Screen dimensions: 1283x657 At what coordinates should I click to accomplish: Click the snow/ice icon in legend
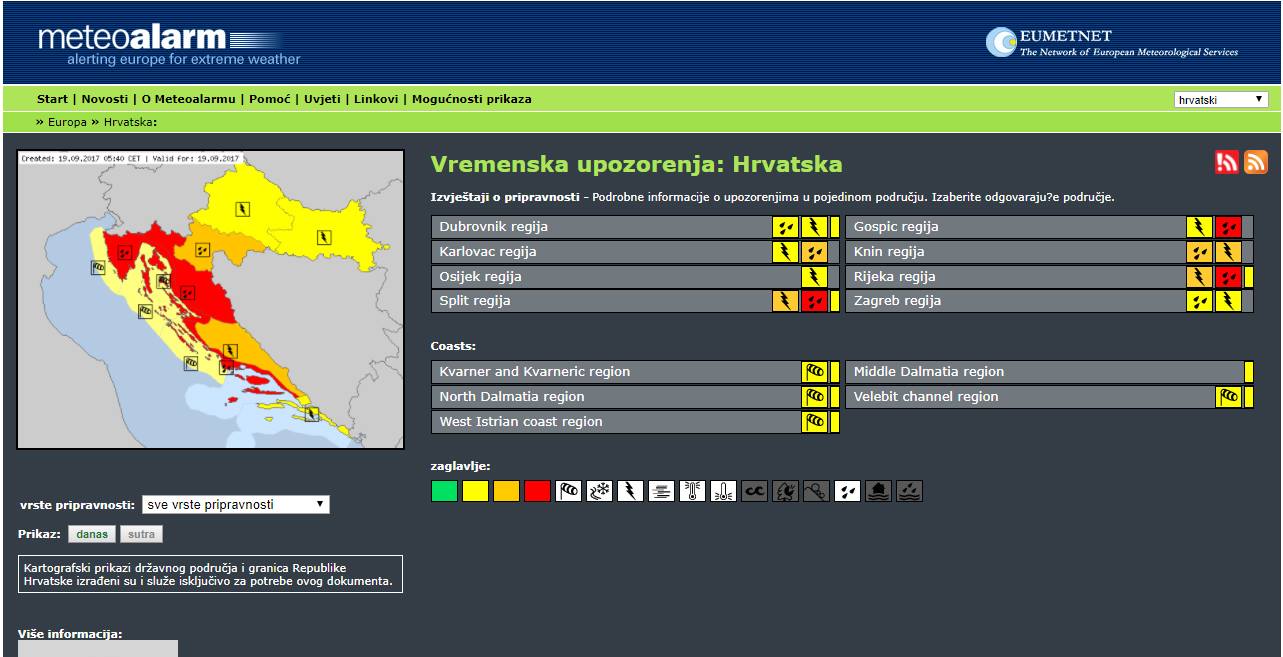click(599, 491)
